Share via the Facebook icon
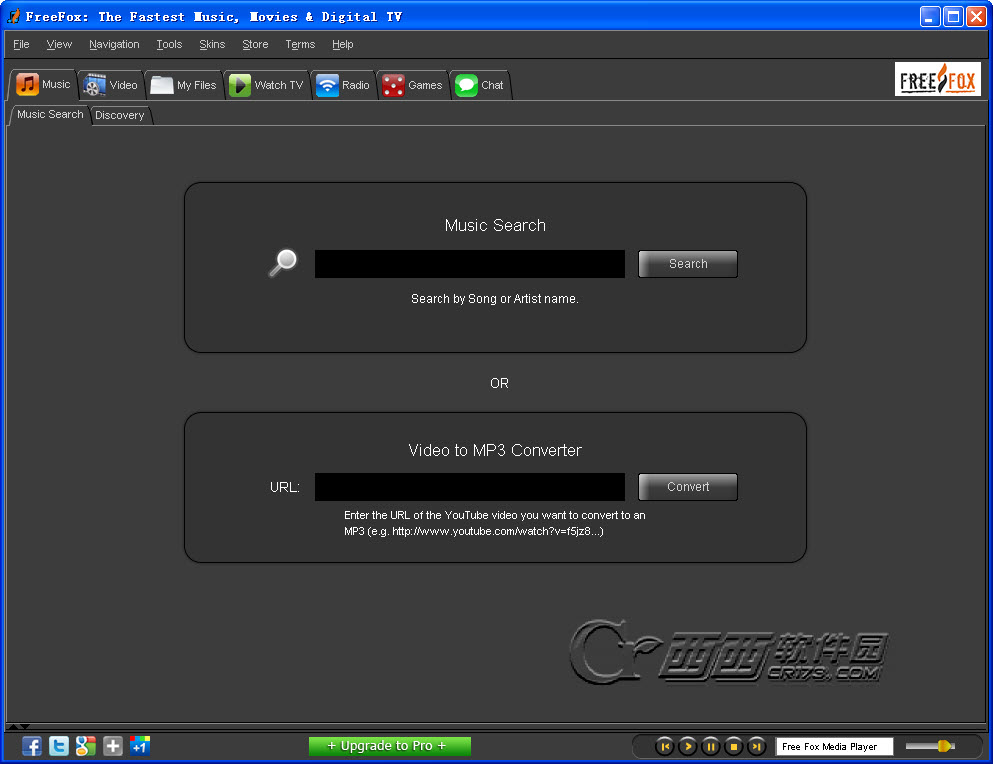This screenshot has width=993, height=764. [32, 746]
